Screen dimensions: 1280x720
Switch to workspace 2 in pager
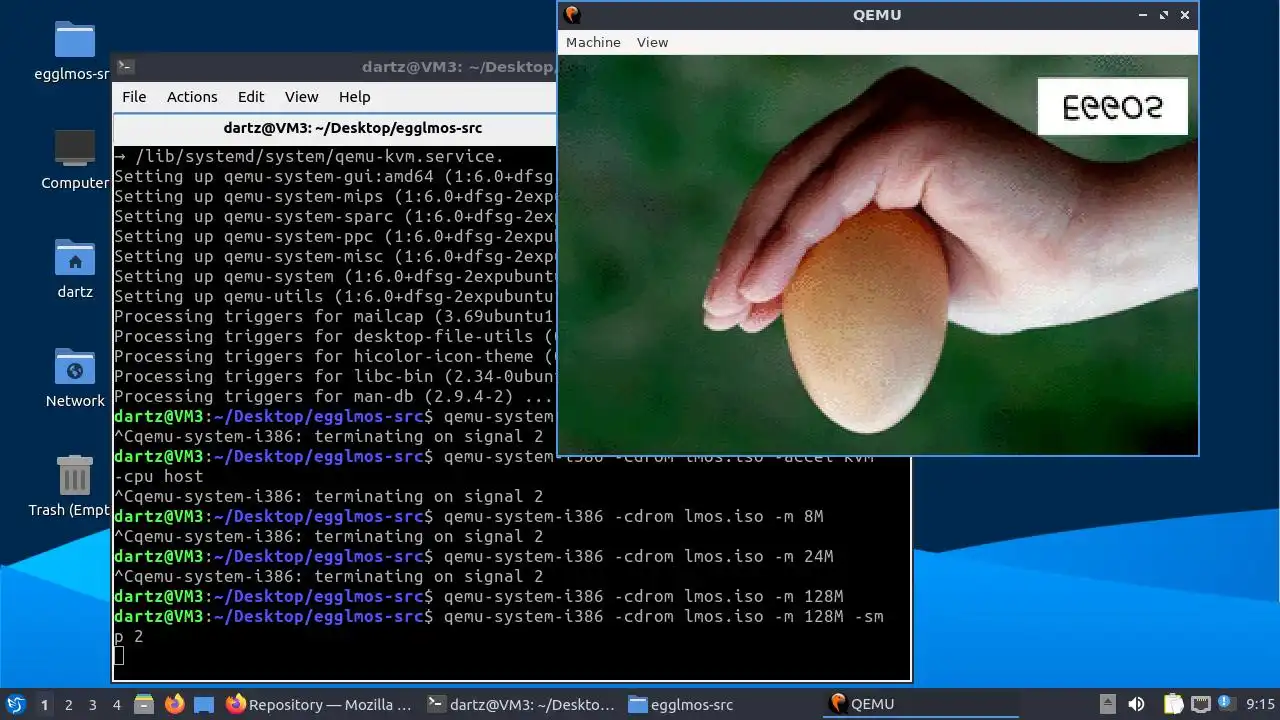68,705
